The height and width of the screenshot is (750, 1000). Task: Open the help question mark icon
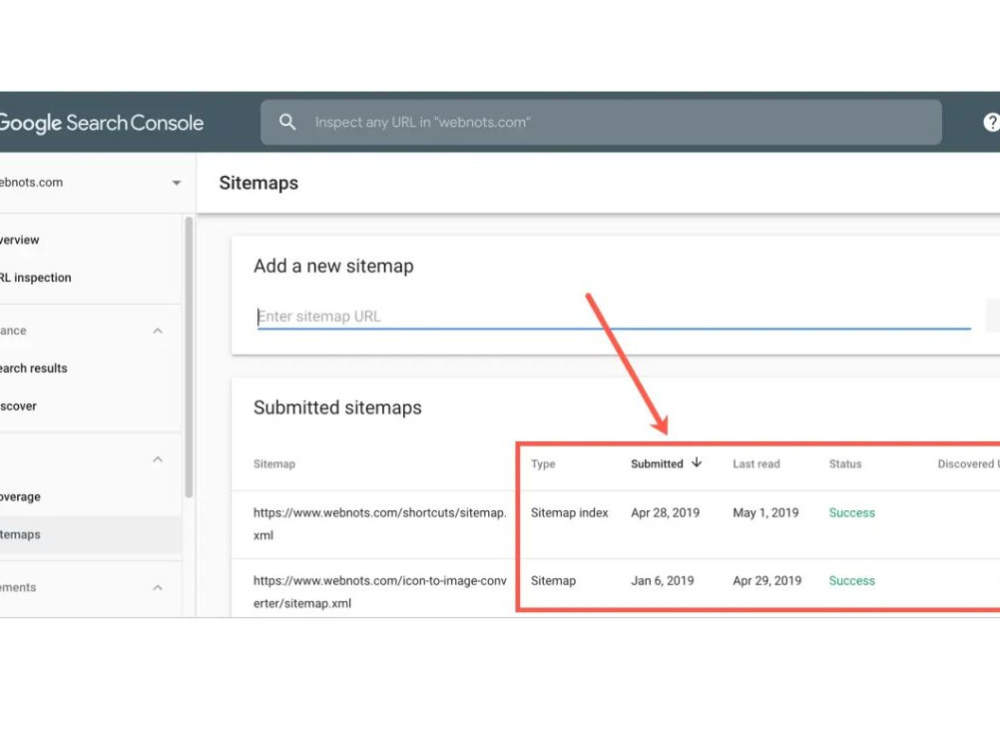992,122
